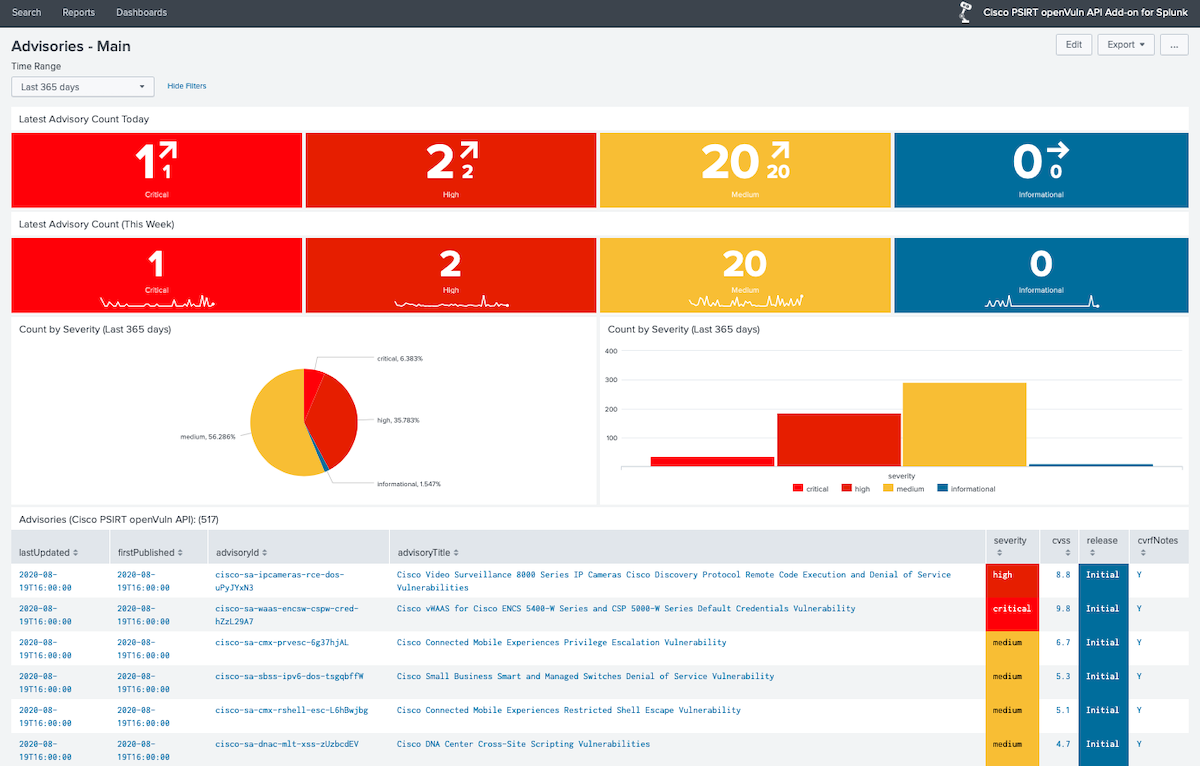The height and width of the screenshot is (766, 1200).
Task: Click the Edit dashboard button
Action: coord(1073,45)
